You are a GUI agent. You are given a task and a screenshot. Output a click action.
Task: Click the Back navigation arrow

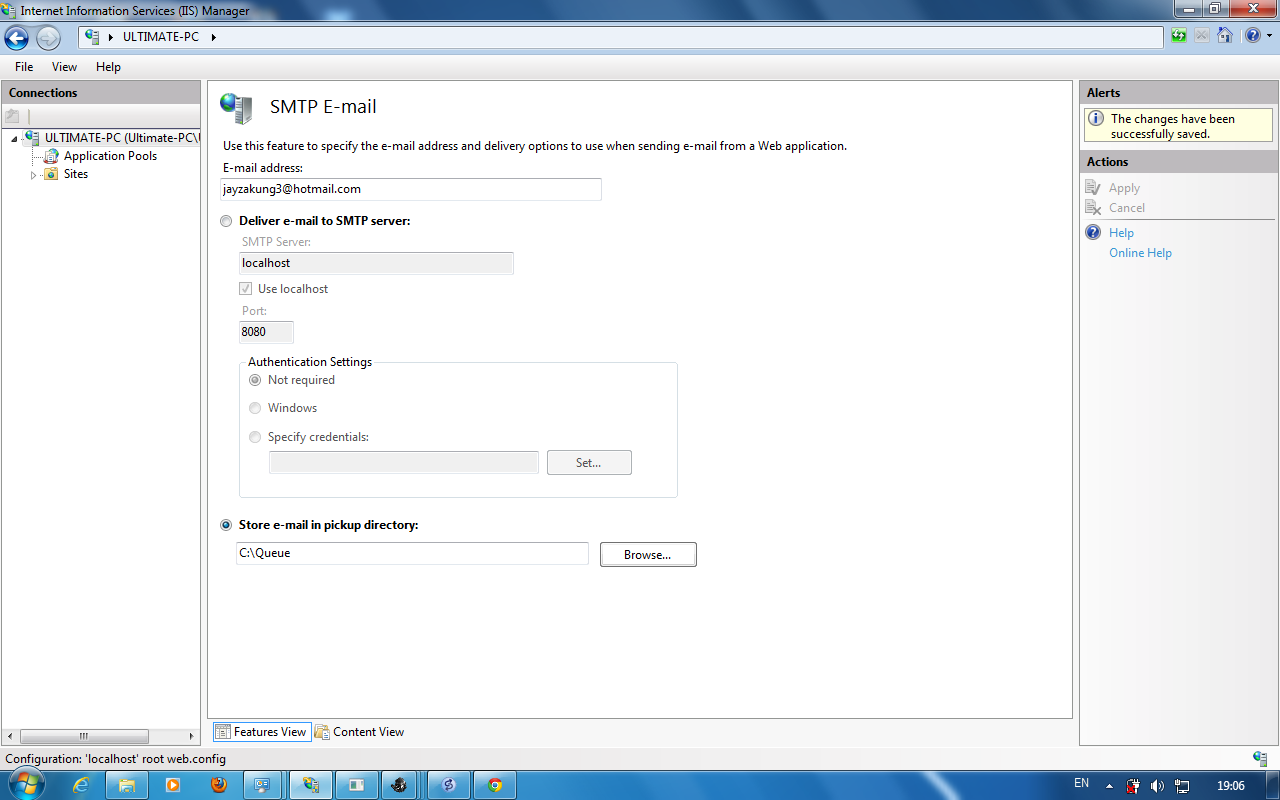(17, 38)
